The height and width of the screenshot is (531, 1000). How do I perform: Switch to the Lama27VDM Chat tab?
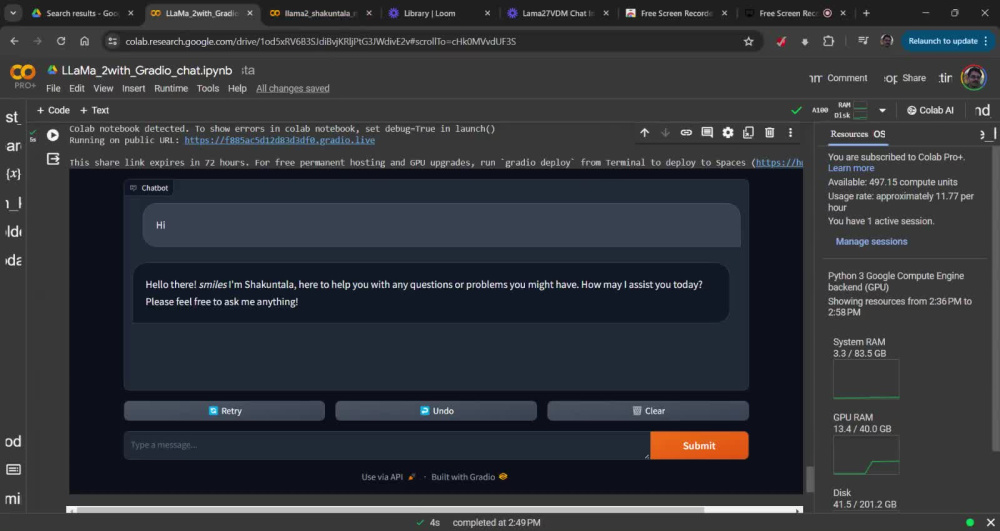[x=559, y=13]
